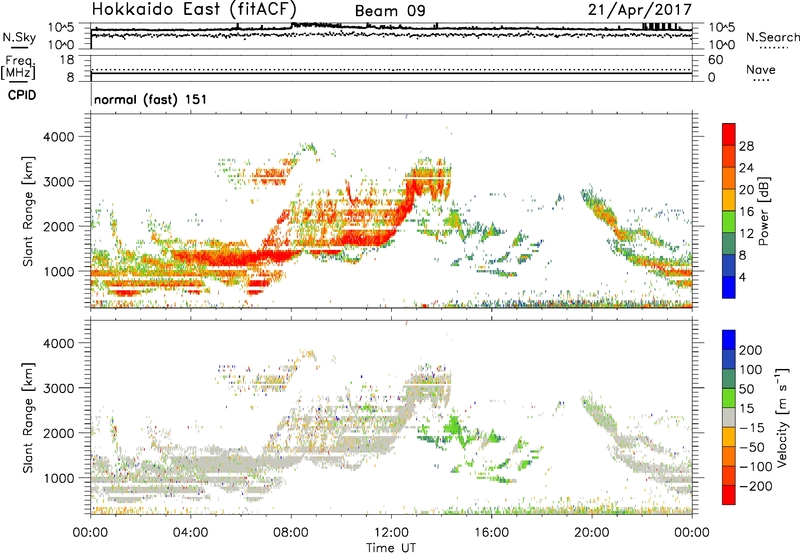Click the '60' Nave axis tick

click(715, 60)
